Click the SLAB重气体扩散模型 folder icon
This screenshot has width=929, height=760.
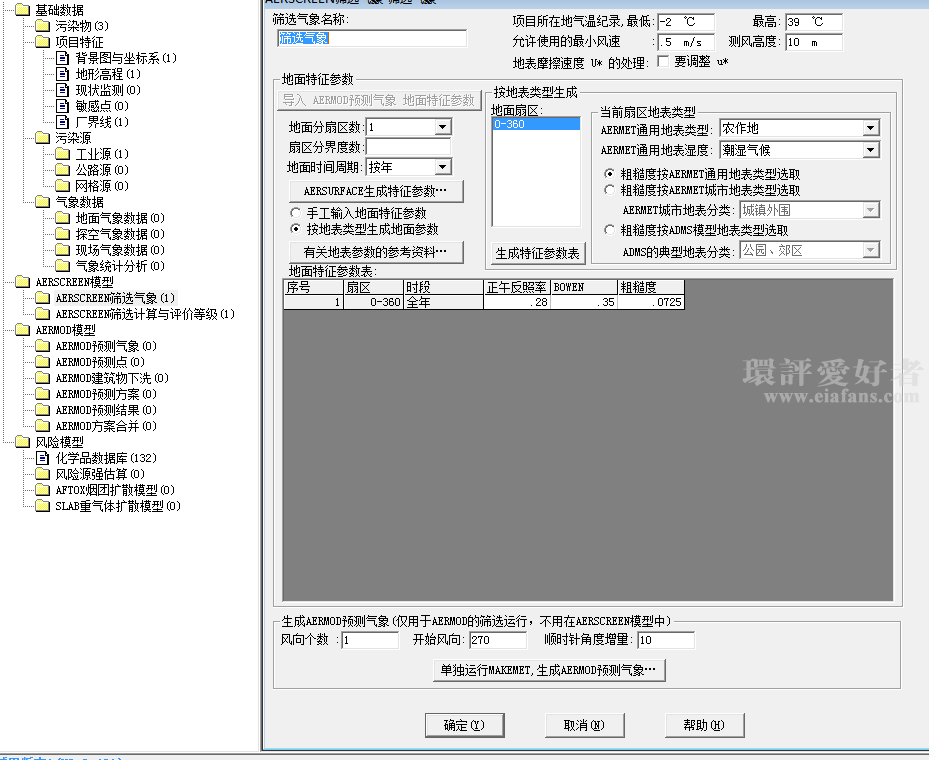point(42,505)
